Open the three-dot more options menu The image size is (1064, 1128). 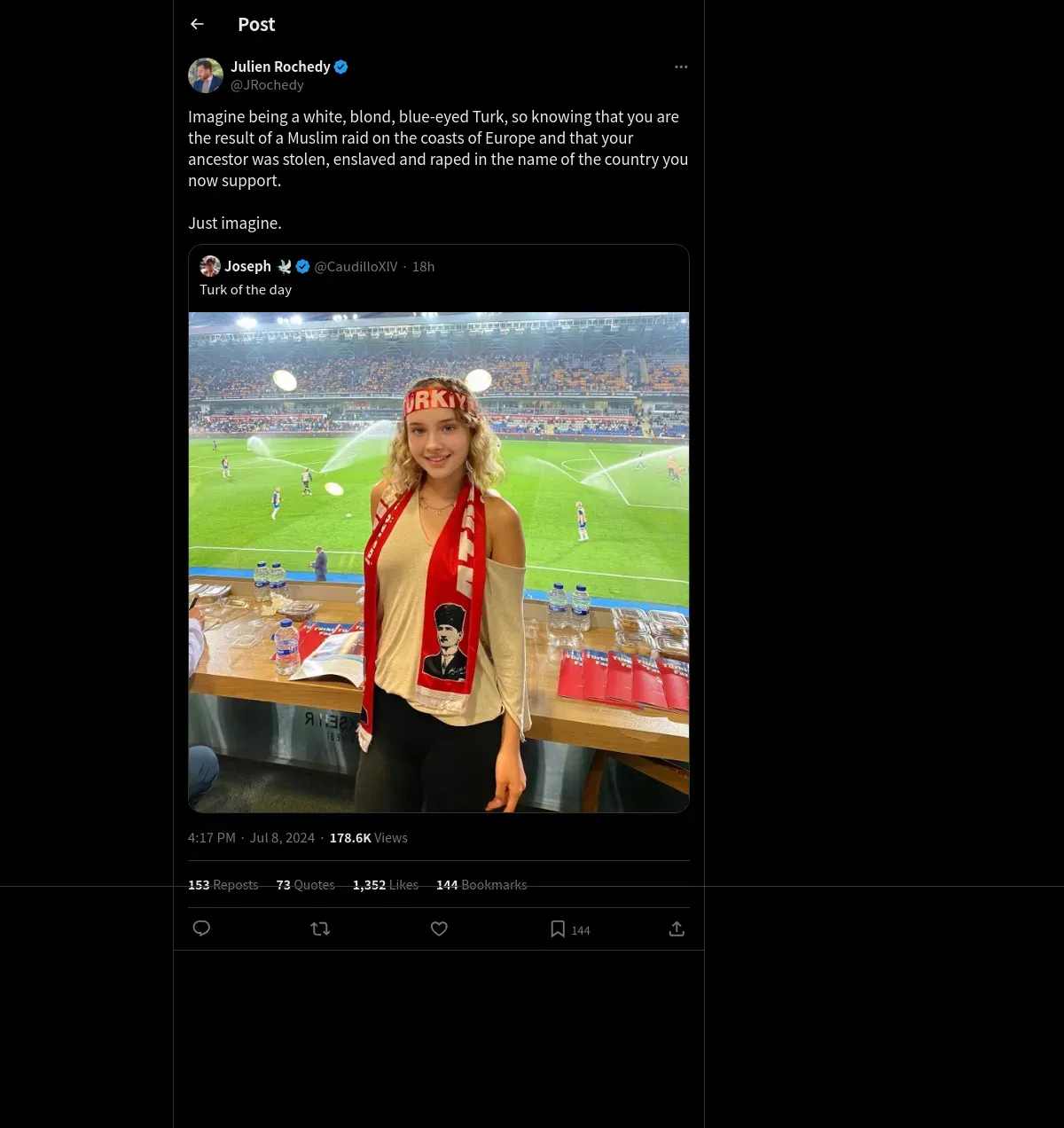(x=681, y=67)
